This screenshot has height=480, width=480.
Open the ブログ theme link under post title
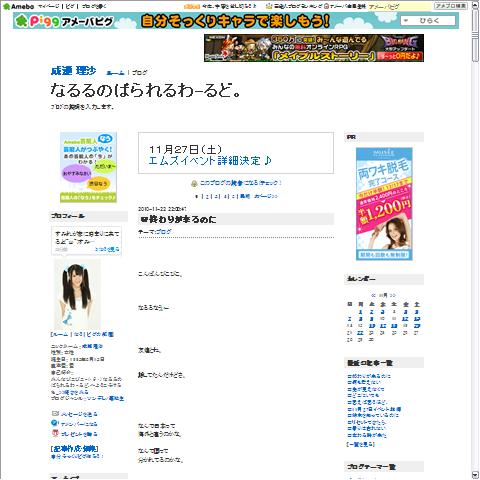coord(163,231)
